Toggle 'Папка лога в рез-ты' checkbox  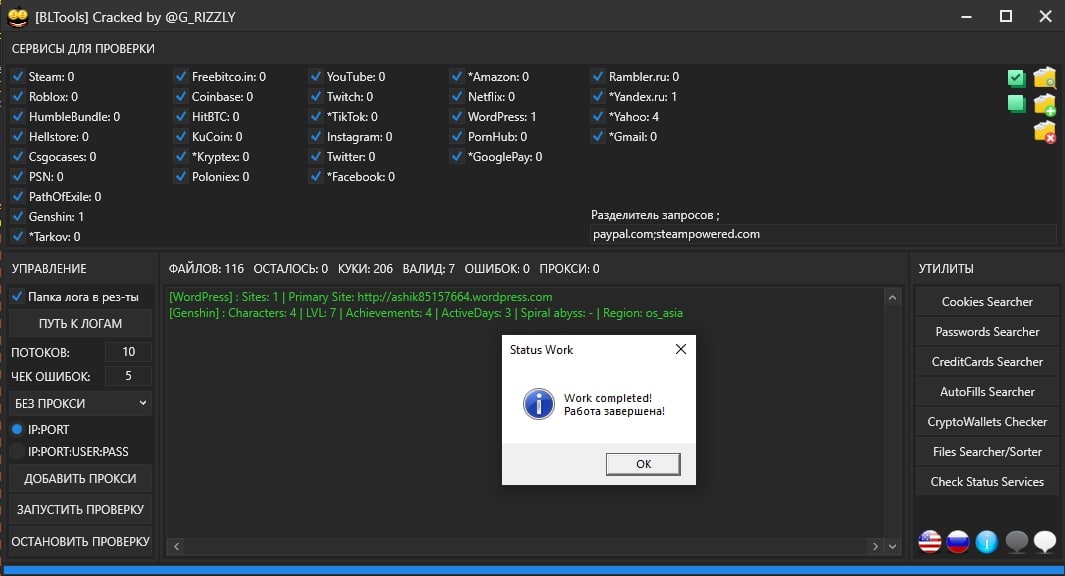coord(18,296)
